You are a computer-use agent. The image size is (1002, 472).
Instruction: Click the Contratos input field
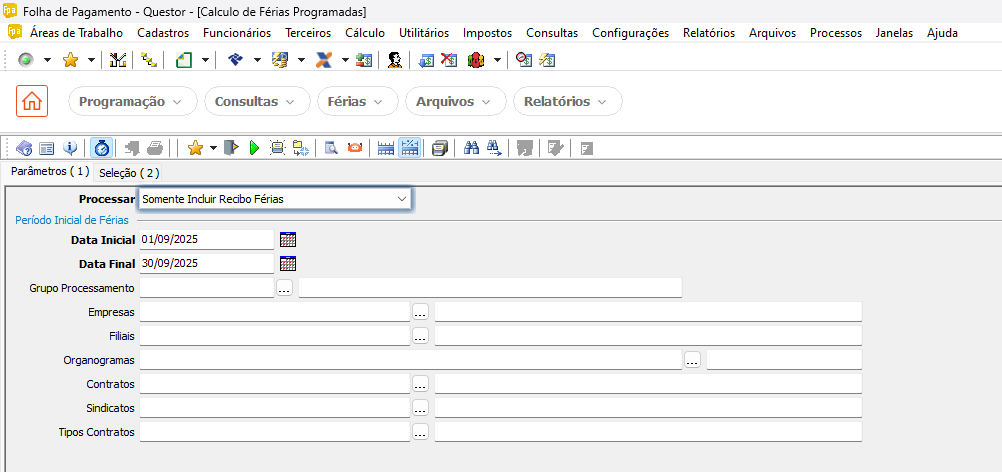(274, 384)
